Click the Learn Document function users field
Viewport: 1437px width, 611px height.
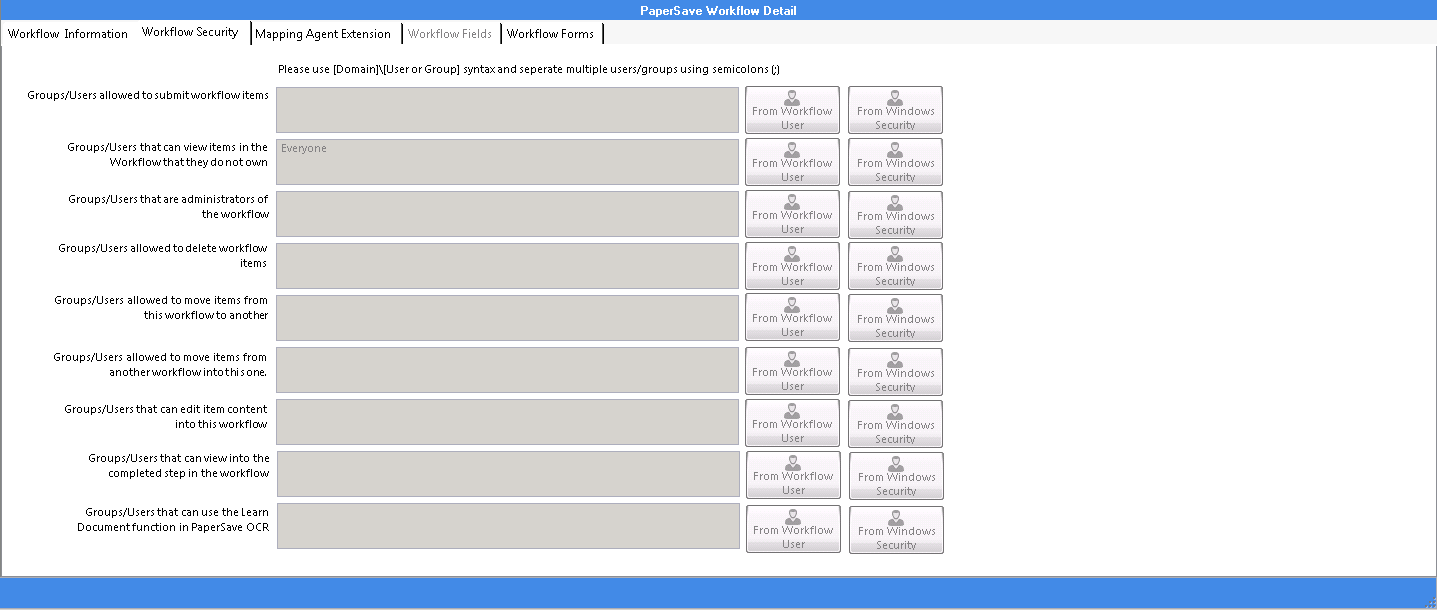[x=508, y=526]
